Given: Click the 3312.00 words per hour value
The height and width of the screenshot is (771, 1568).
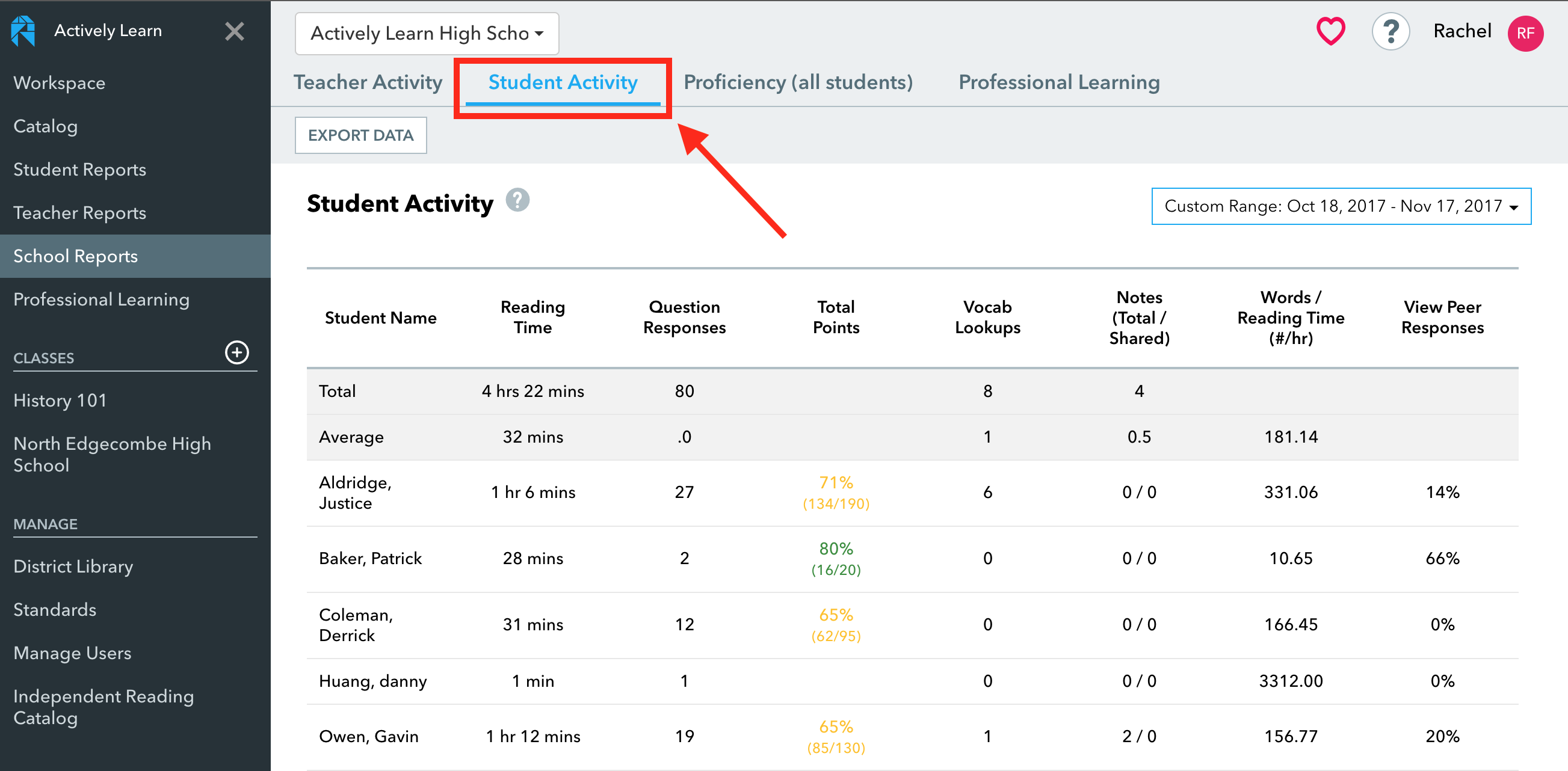Looking at the screenshot, I should tap(1291, 681).
